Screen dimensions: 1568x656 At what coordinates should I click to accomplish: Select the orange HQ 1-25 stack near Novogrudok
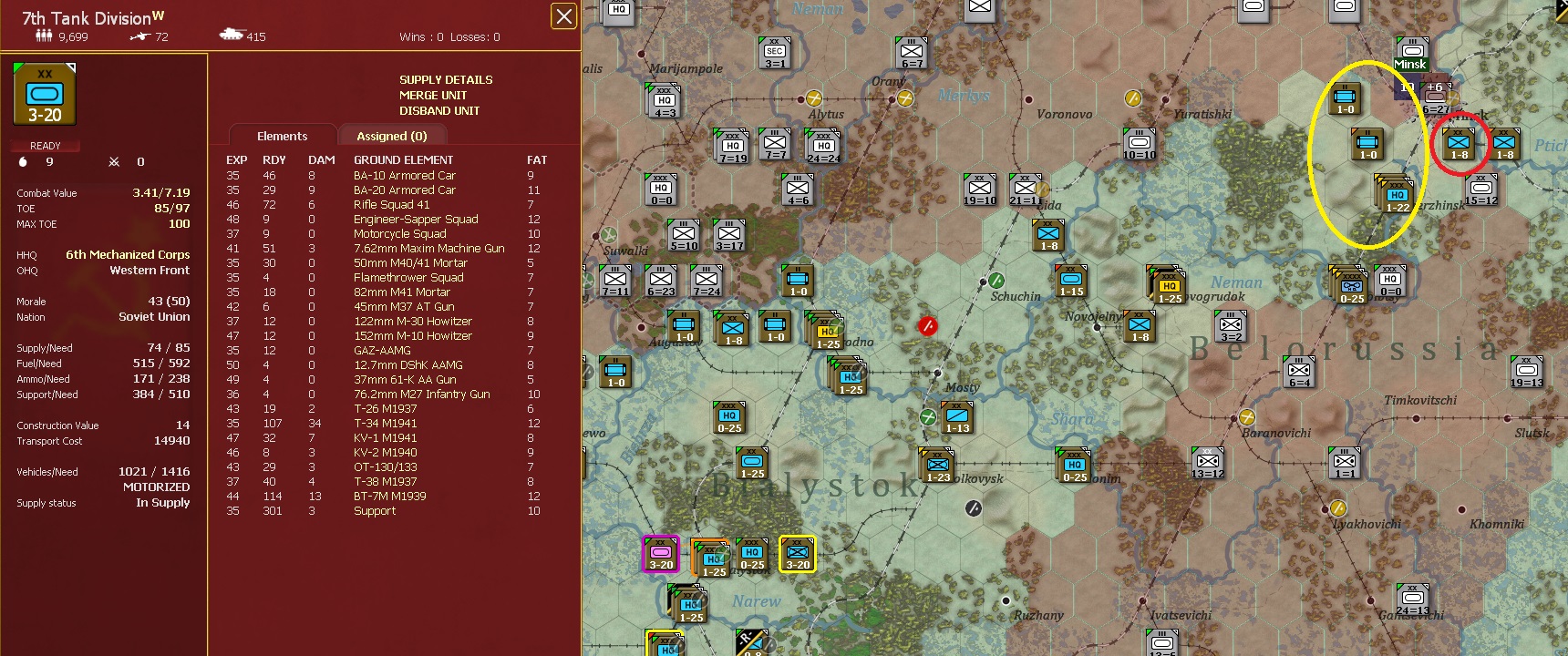pyautogui.click(x=1168, y=285)
